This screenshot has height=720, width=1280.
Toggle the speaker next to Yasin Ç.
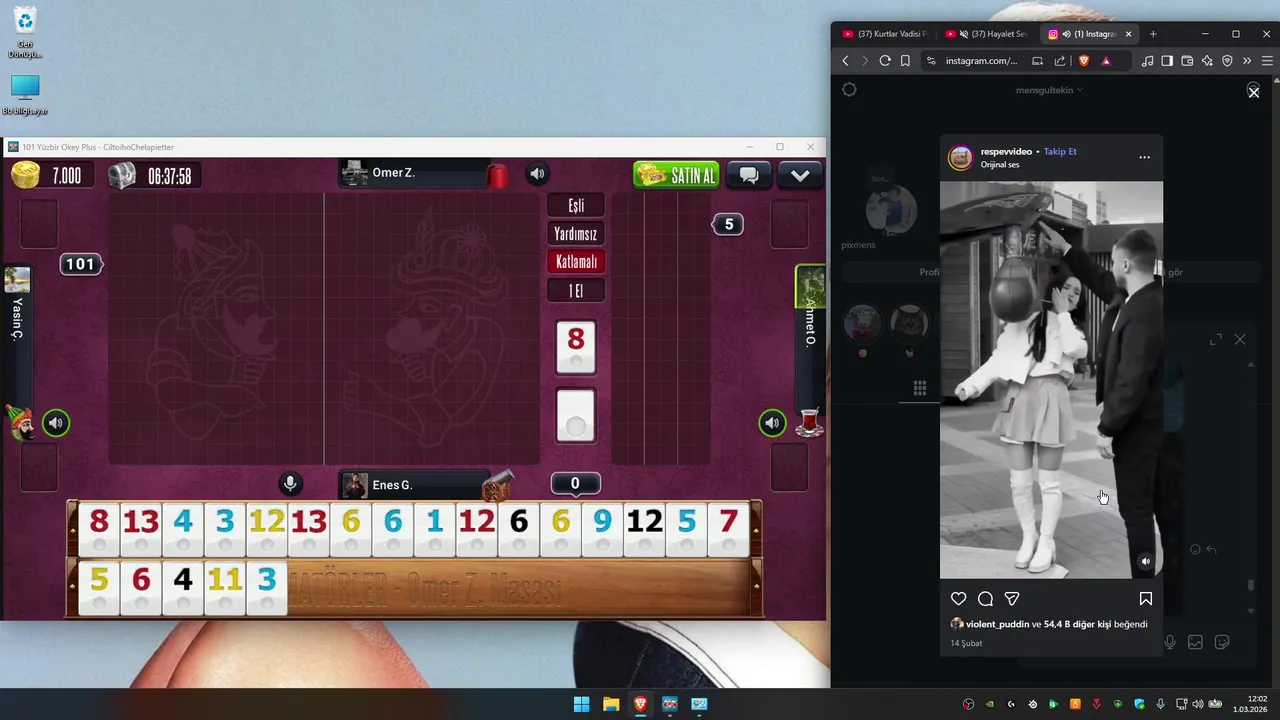point(56,423)
